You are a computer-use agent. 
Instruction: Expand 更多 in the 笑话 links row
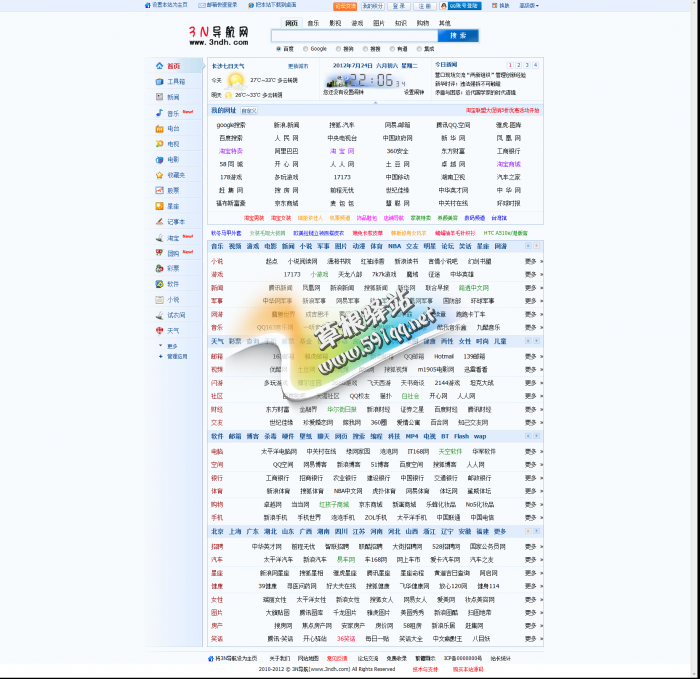533,639
